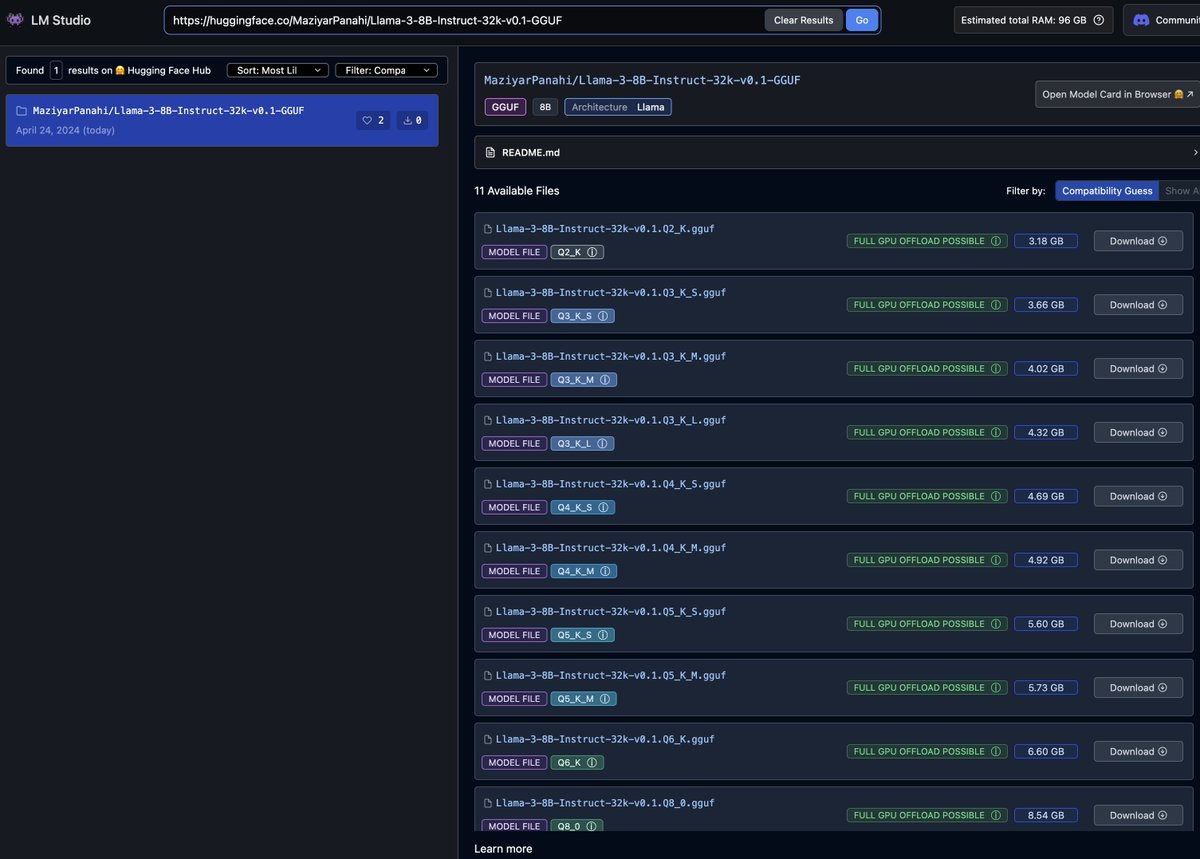This screenshot has height=859, width=1200.
Task: Click Clear Results button
Action: (x=803, y=20)
